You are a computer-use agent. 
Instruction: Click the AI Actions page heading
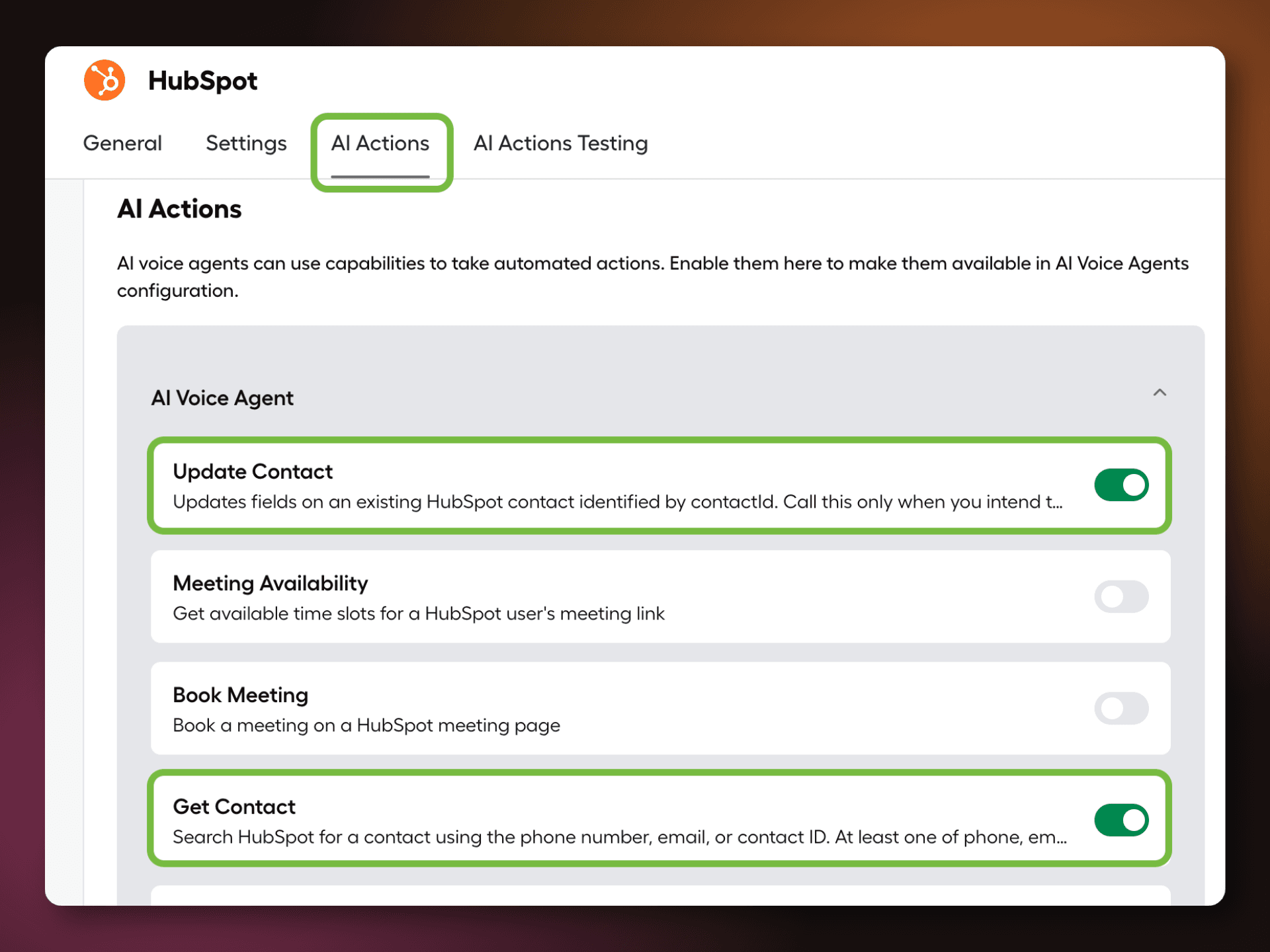click(x=179, y=209)
